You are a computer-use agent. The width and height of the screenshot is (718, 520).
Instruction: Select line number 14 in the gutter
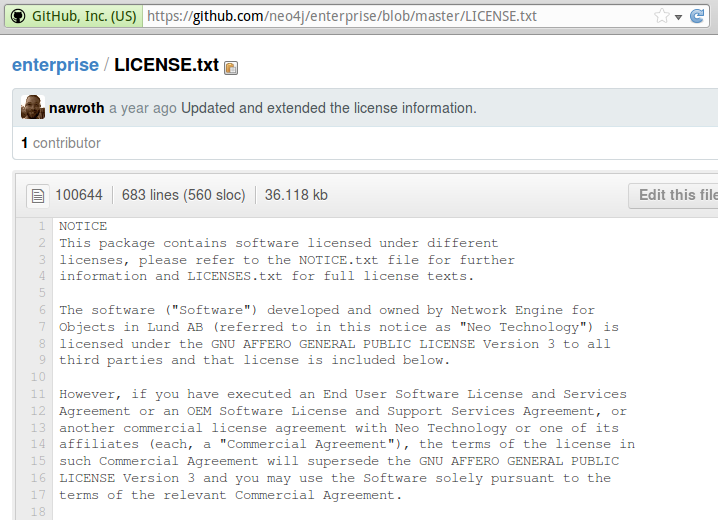click(38, 444)
